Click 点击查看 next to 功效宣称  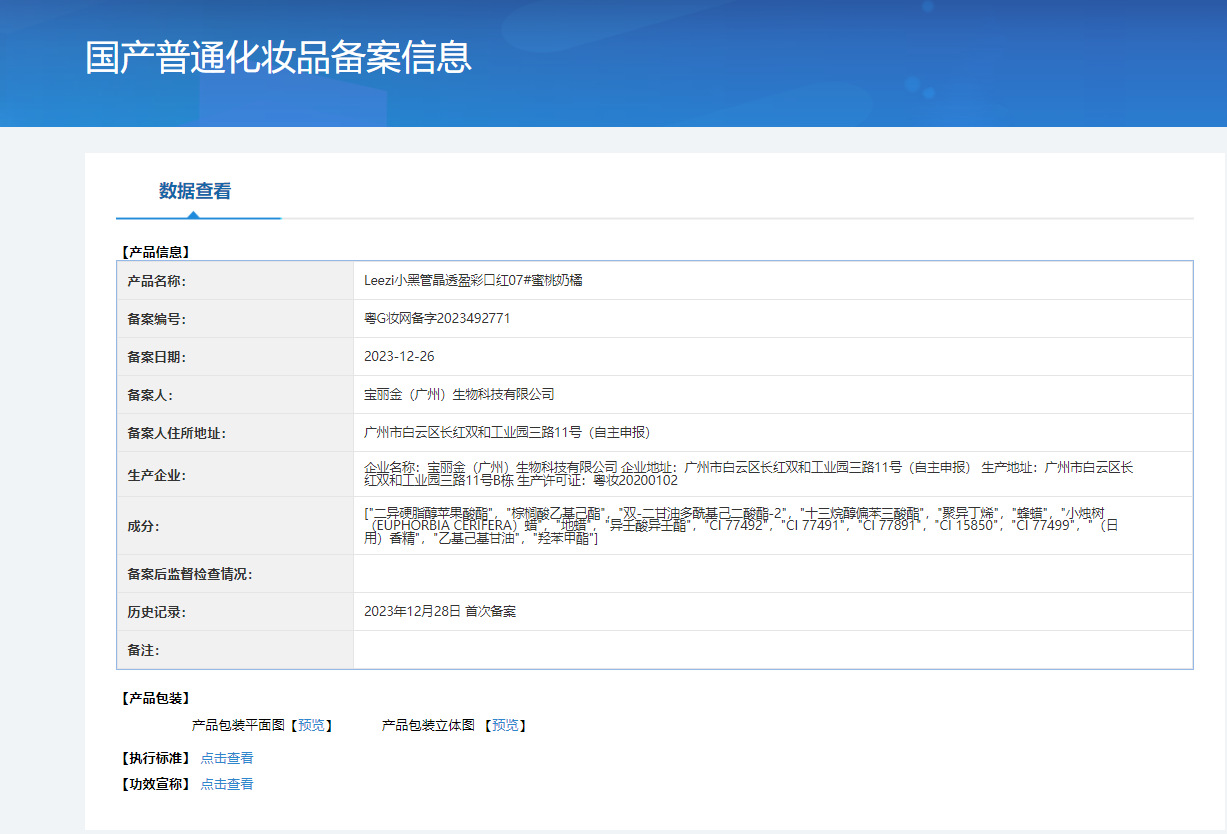(227, 784)
